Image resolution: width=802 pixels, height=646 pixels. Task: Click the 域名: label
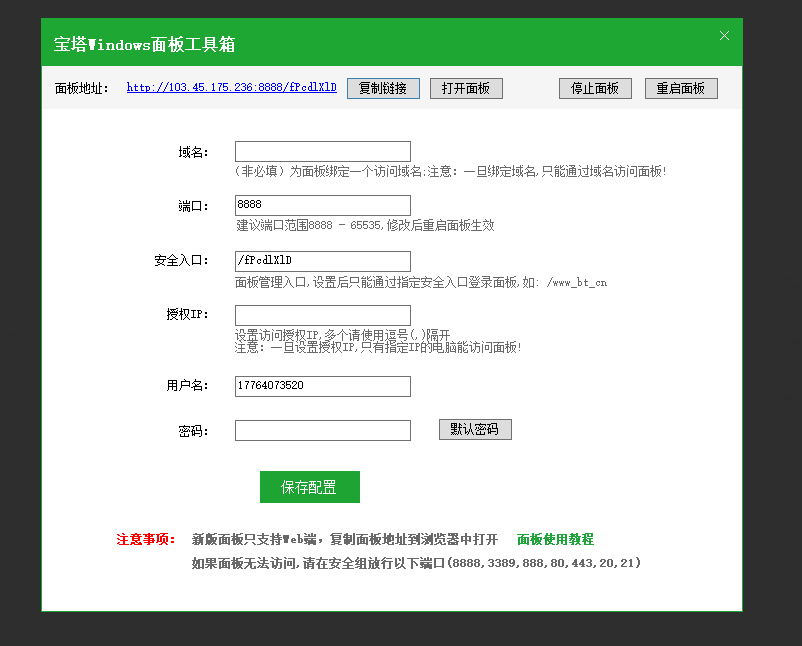click(193, 152)
